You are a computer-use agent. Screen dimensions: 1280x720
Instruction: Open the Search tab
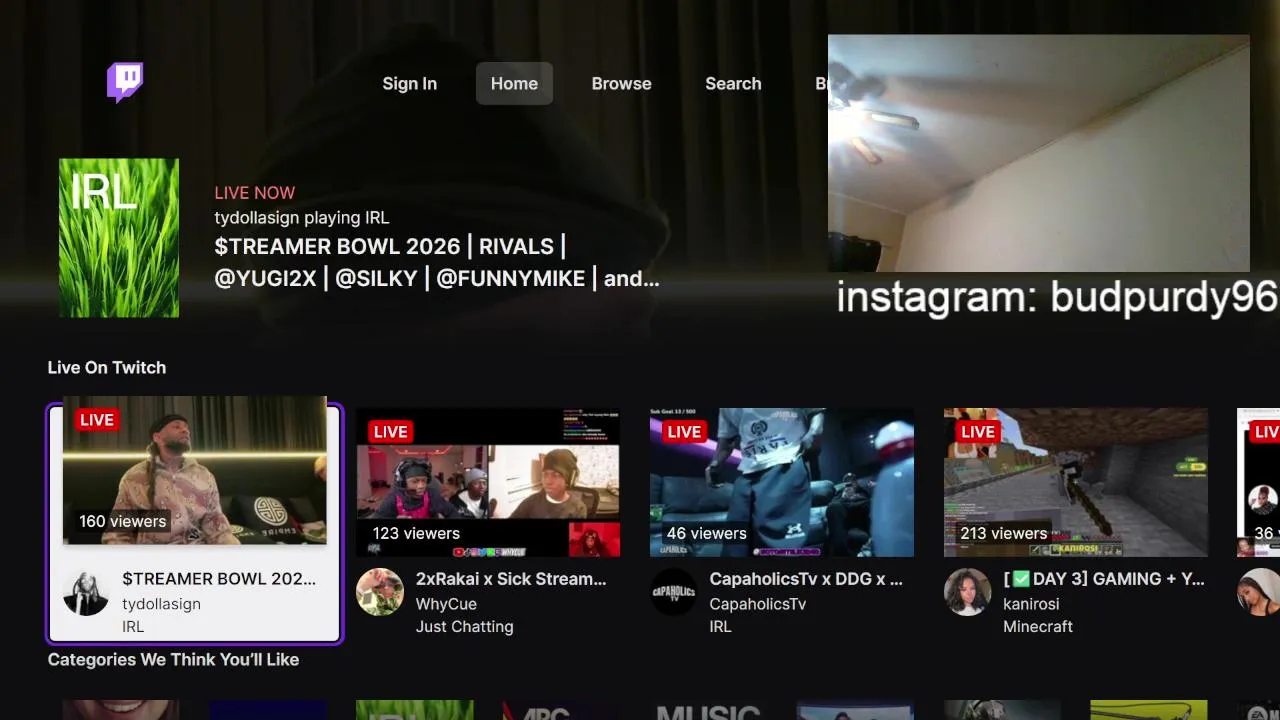tap(733, 84)
